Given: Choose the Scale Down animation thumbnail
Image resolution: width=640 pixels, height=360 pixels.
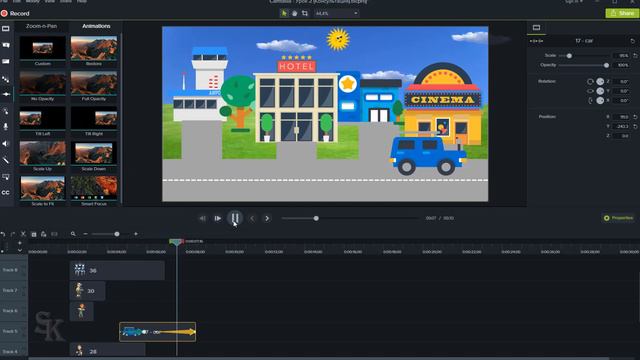Looking at the screenshot, I should pos(94,153).
